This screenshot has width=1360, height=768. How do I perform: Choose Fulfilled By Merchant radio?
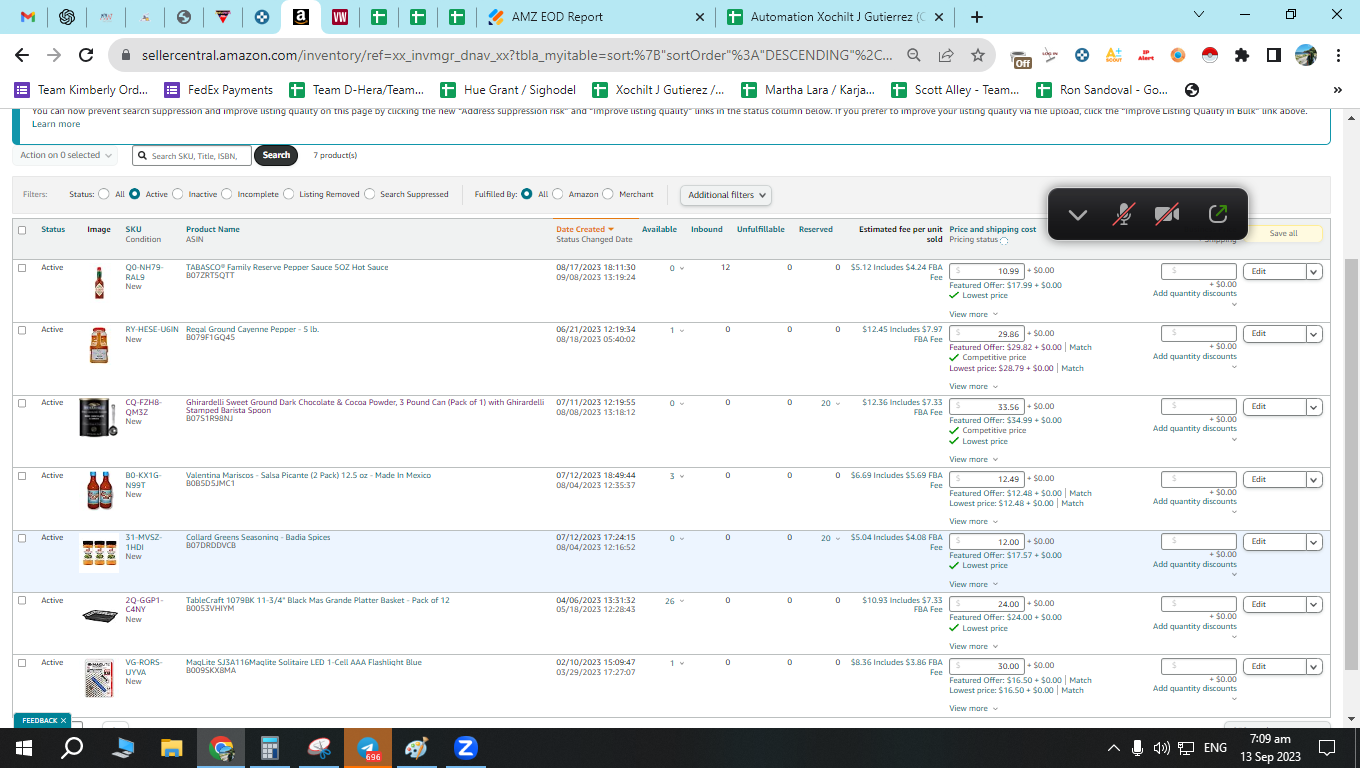click(608, 194)
